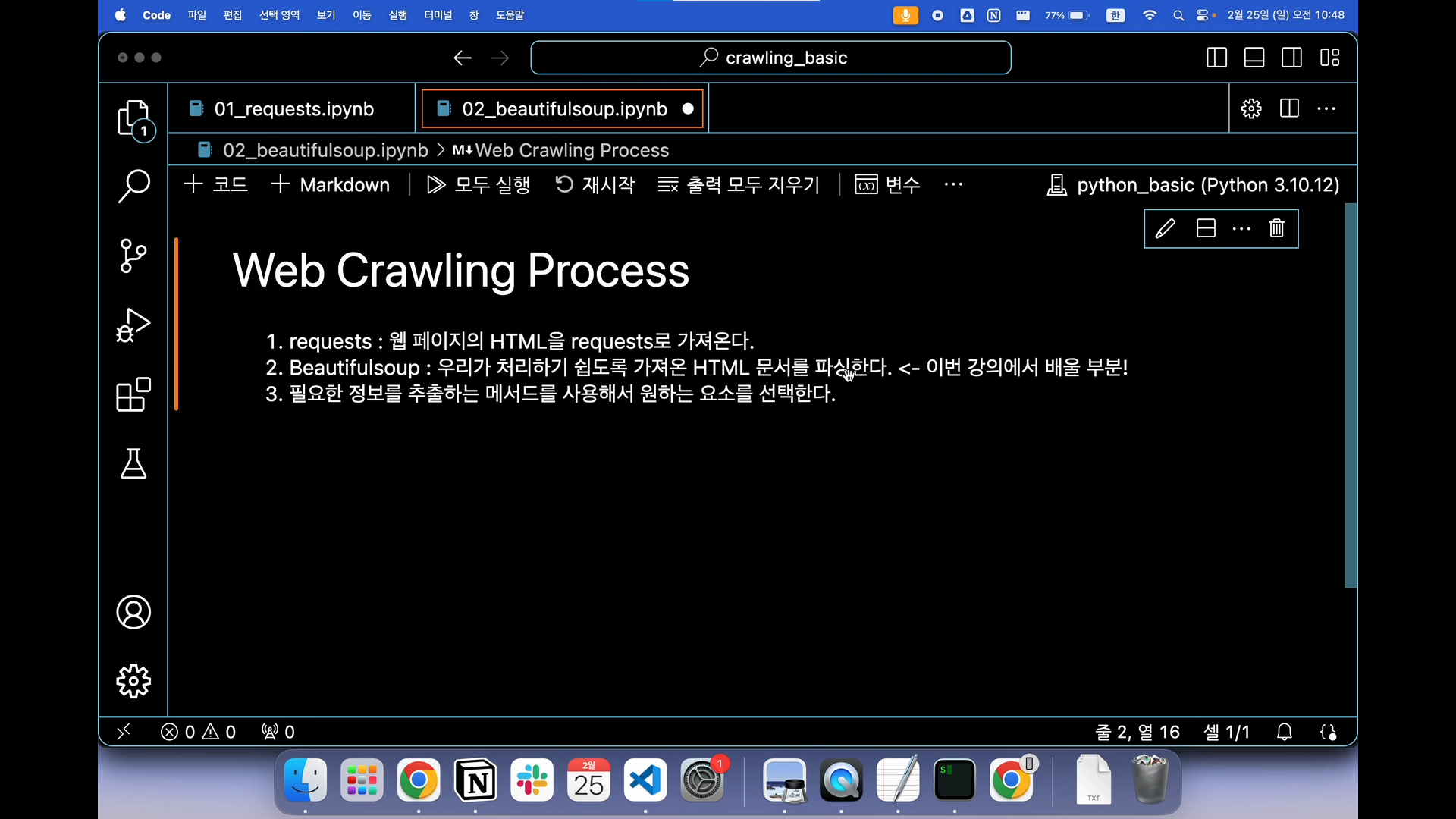The height and width of the screenshot is (819, 1456).
Task: Switch to the 01_requests.ipynb tab
Action: (293, 108)
